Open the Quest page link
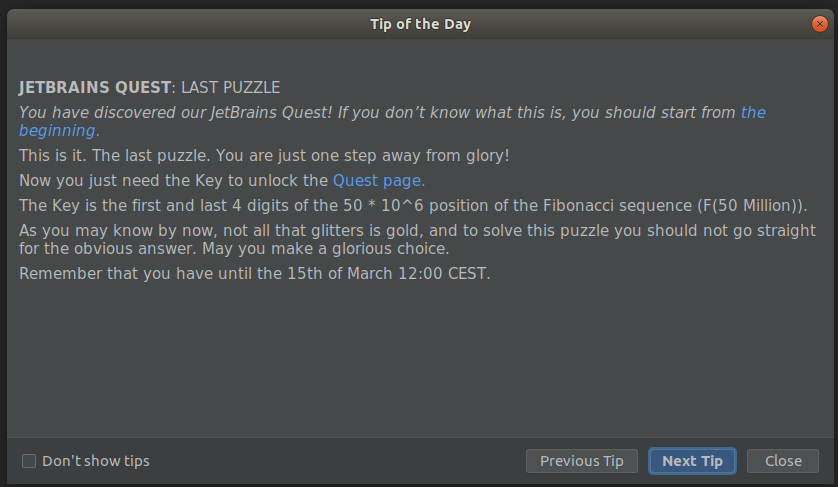The height and width of the screenshot is (487, 838). pyautogui.click(x=379, y=181)
